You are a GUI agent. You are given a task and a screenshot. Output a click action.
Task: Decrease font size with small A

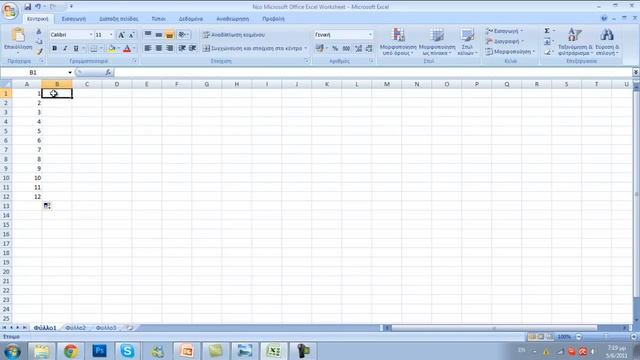[131, 35]
